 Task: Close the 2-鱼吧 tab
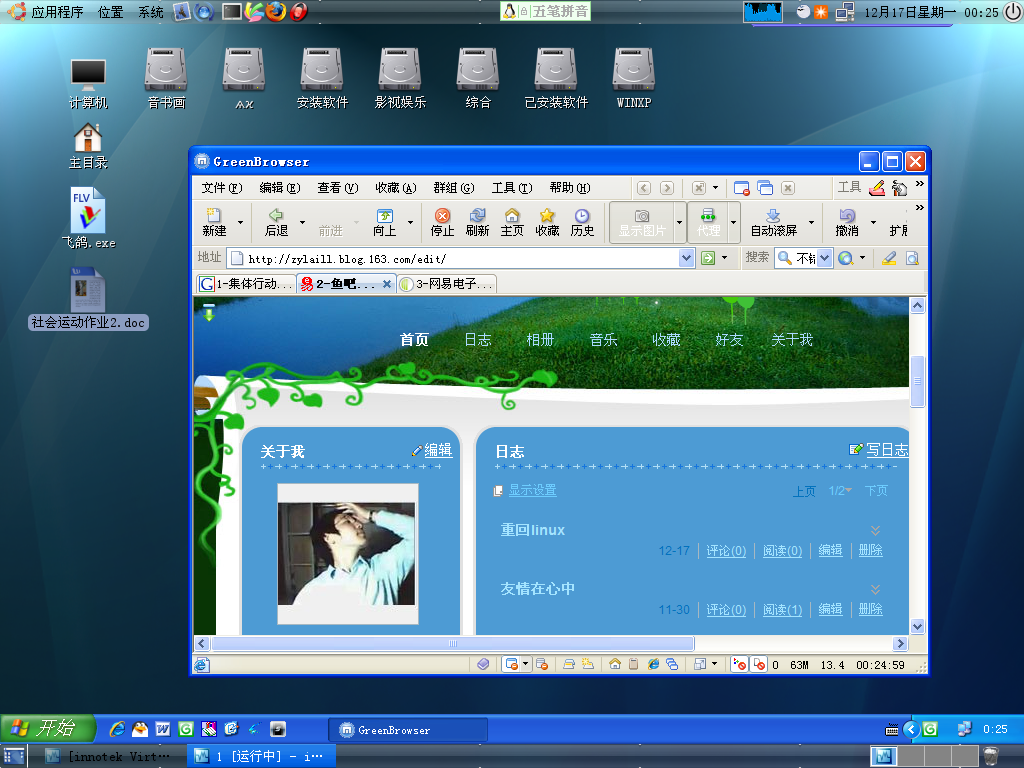(x=387, y=284)
